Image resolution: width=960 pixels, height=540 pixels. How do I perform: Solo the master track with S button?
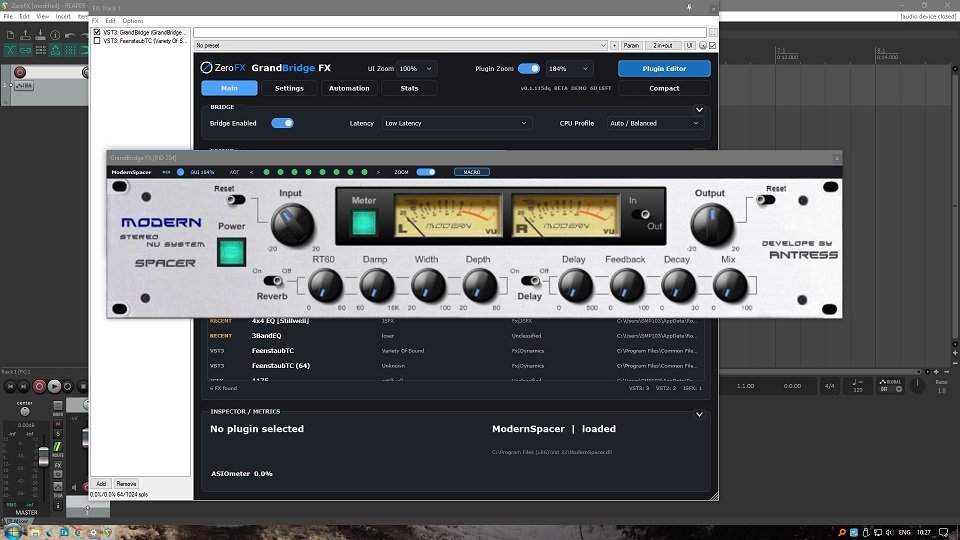point(58,434)
